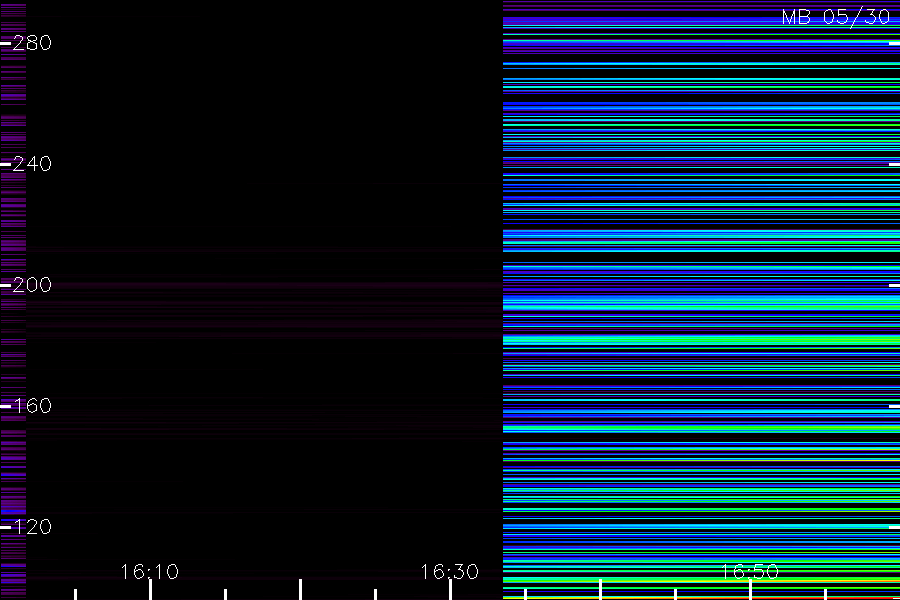This screenshot has width=900, height=600.
Task: Select the time tick below 16:10
Action: pos(150,590)
